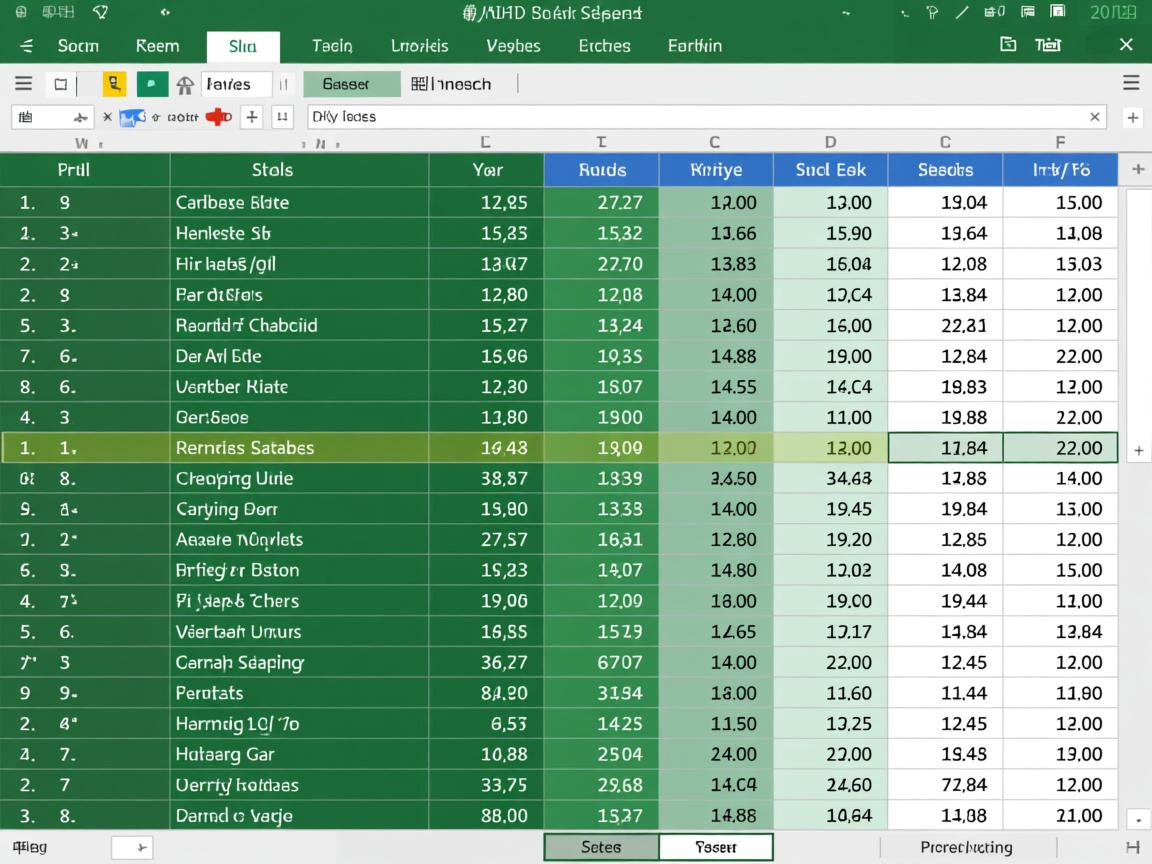Viewport: 1152px width, 864px height.
Task: Toggle the Basser highlighted button
Action: (x=351, y=84)
